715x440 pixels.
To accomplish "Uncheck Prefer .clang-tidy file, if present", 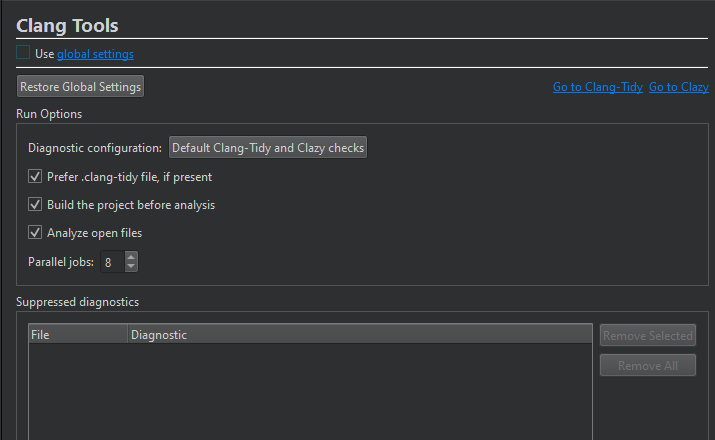I will [x=36, y=177].
